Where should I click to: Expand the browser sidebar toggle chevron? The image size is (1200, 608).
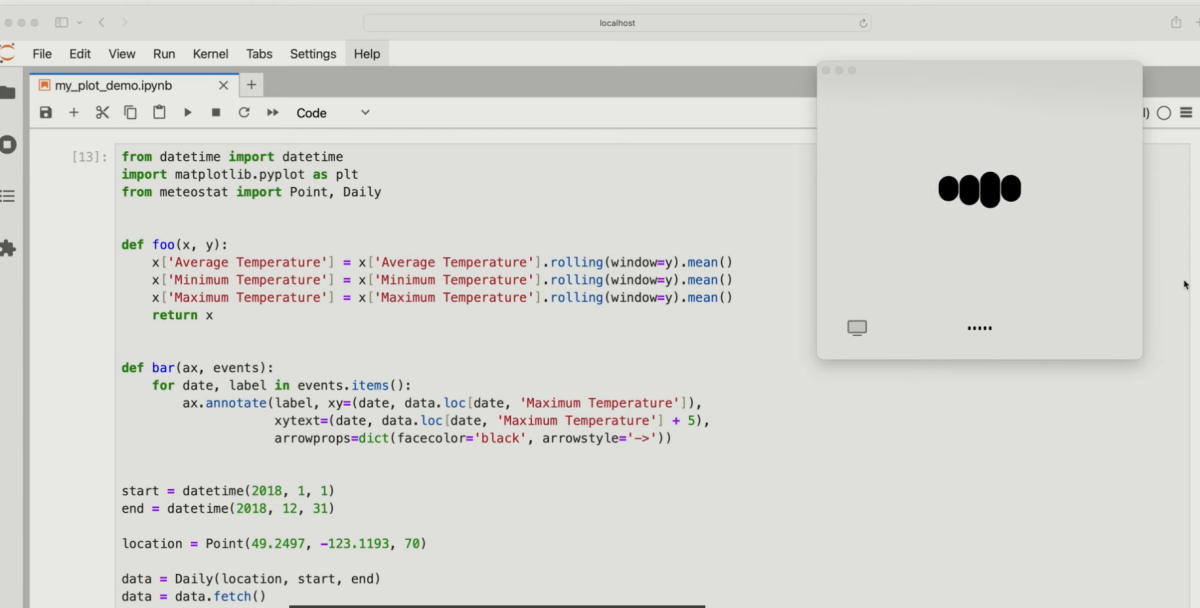point(80,22)
